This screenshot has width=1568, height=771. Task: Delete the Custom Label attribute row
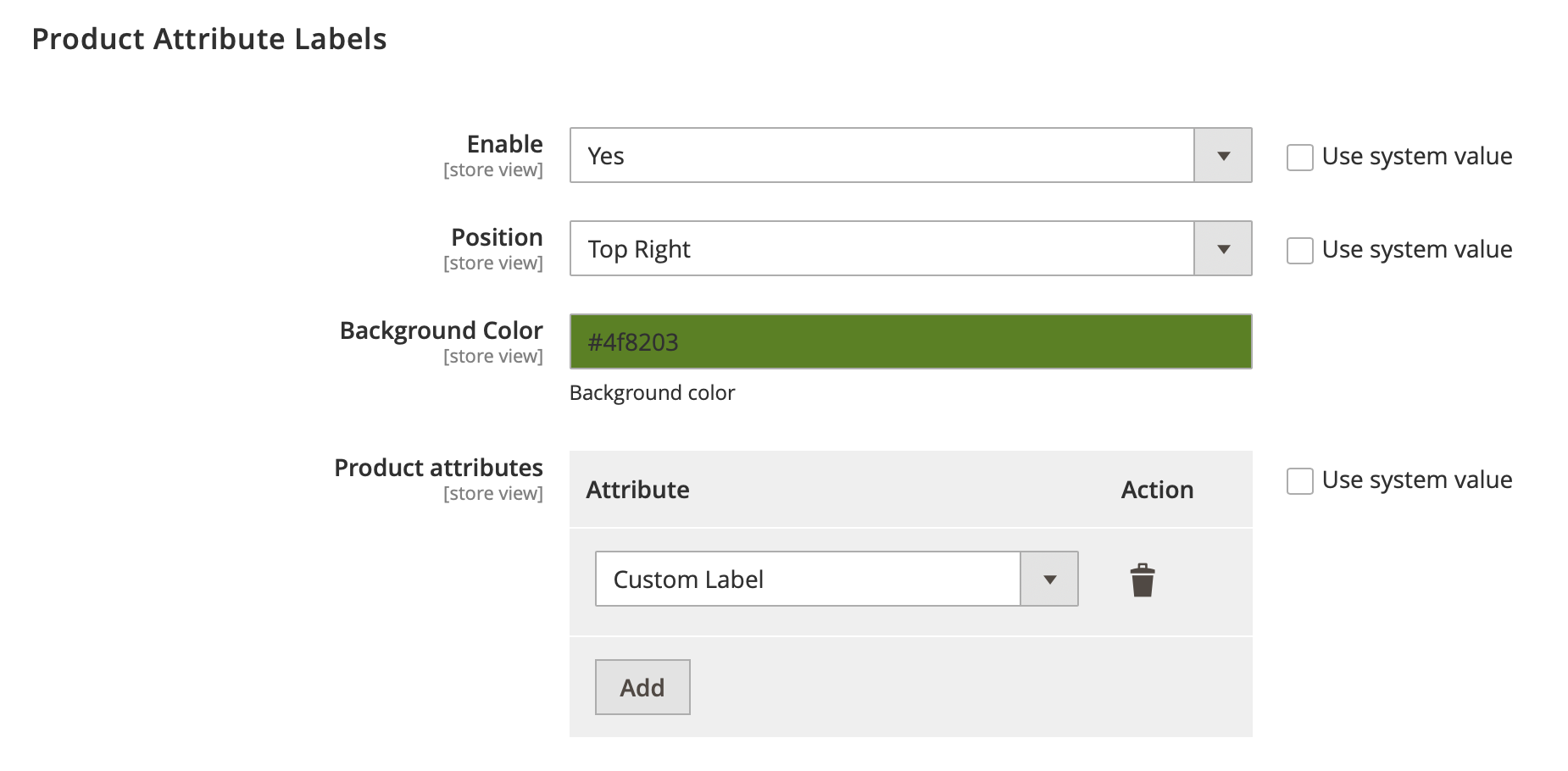pyautogui.click(x=1143, y=580)
